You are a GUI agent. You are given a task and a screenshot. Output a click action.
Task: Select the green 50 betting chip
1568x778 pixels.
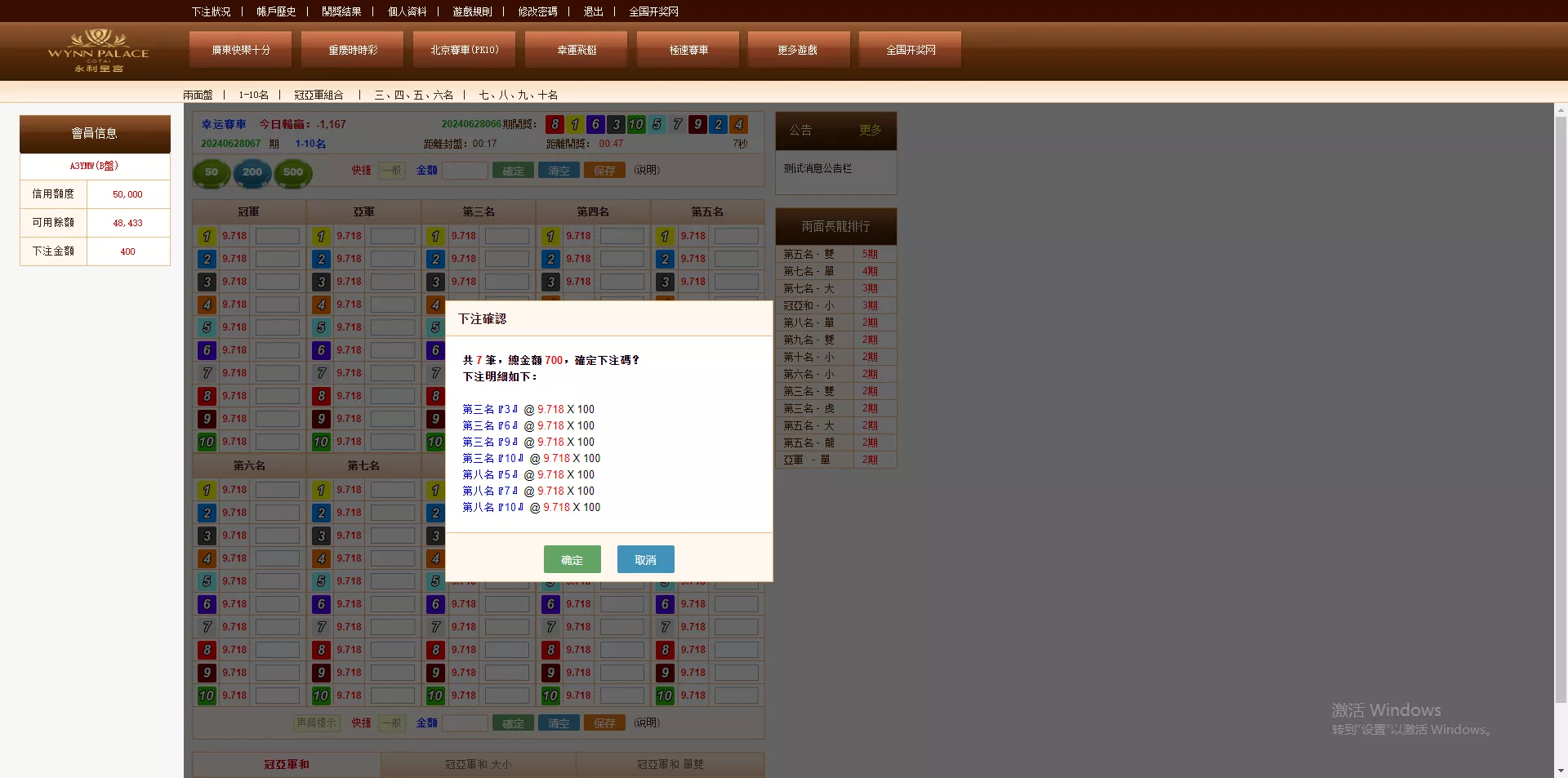coord(211,173)
